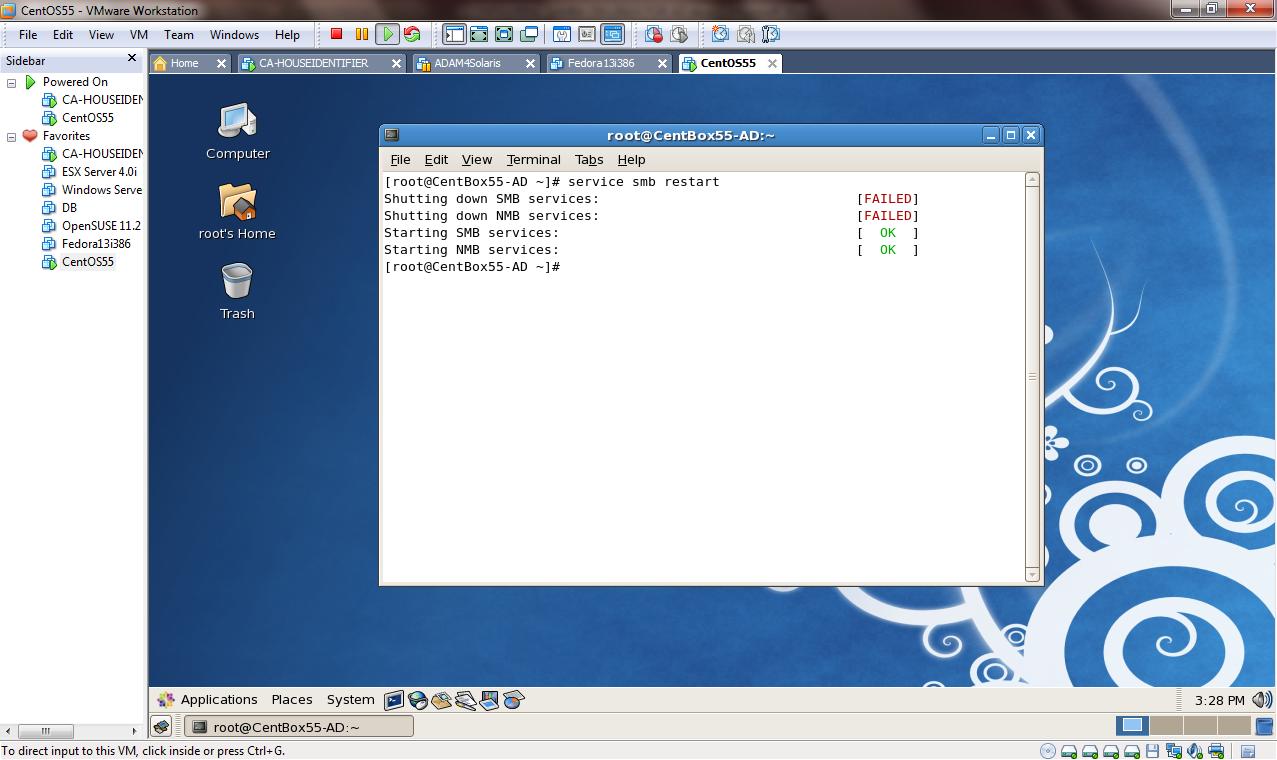Select ESX Server 4.0i in sidebar

pos(99,172)
